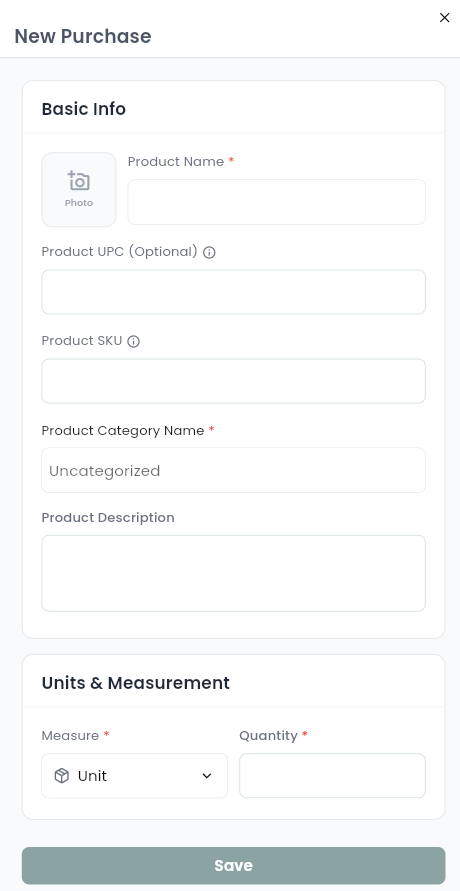Save the new purchase
Viewport: 460px width, 891px height.
click(x=233, y=865)
